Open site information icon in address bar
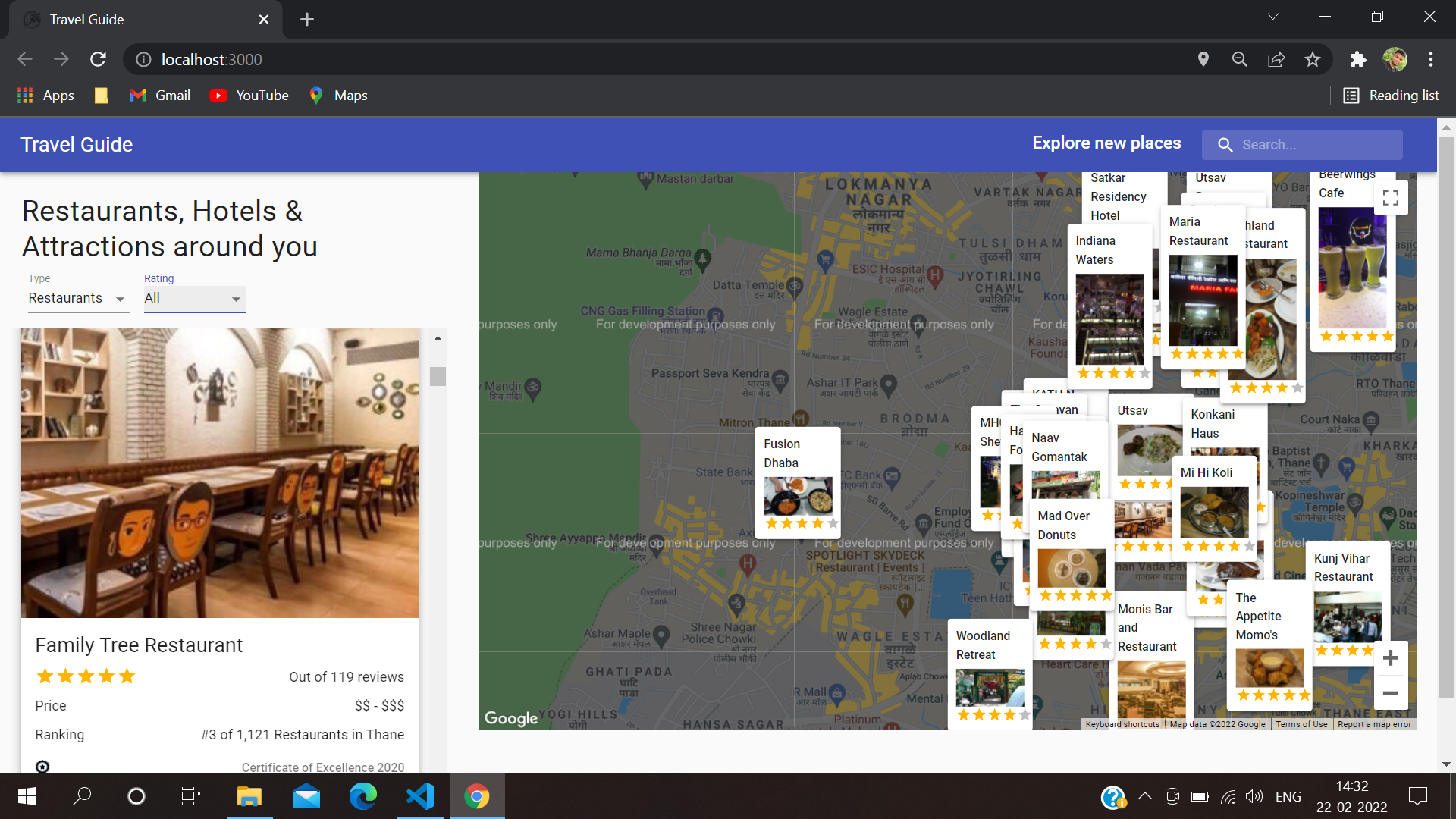This screenshot has height=819, width=1456. pos(143,59)
